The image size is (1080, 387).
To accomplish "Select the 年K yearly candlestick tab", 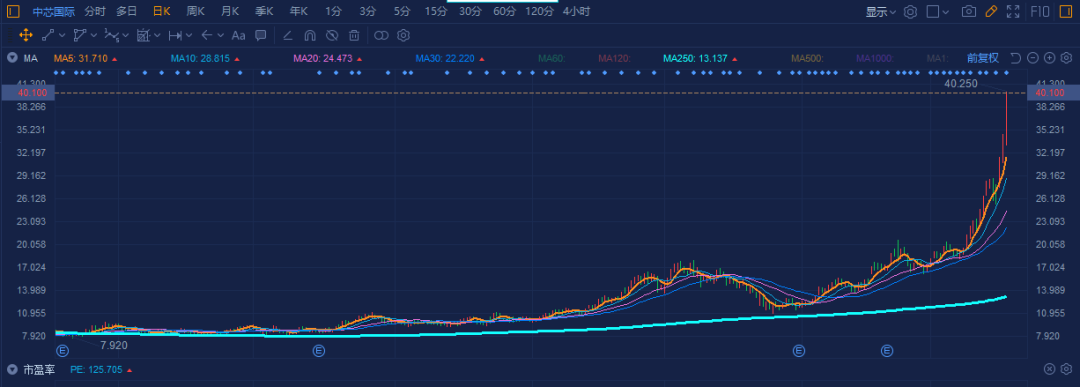I will [299, 12].
